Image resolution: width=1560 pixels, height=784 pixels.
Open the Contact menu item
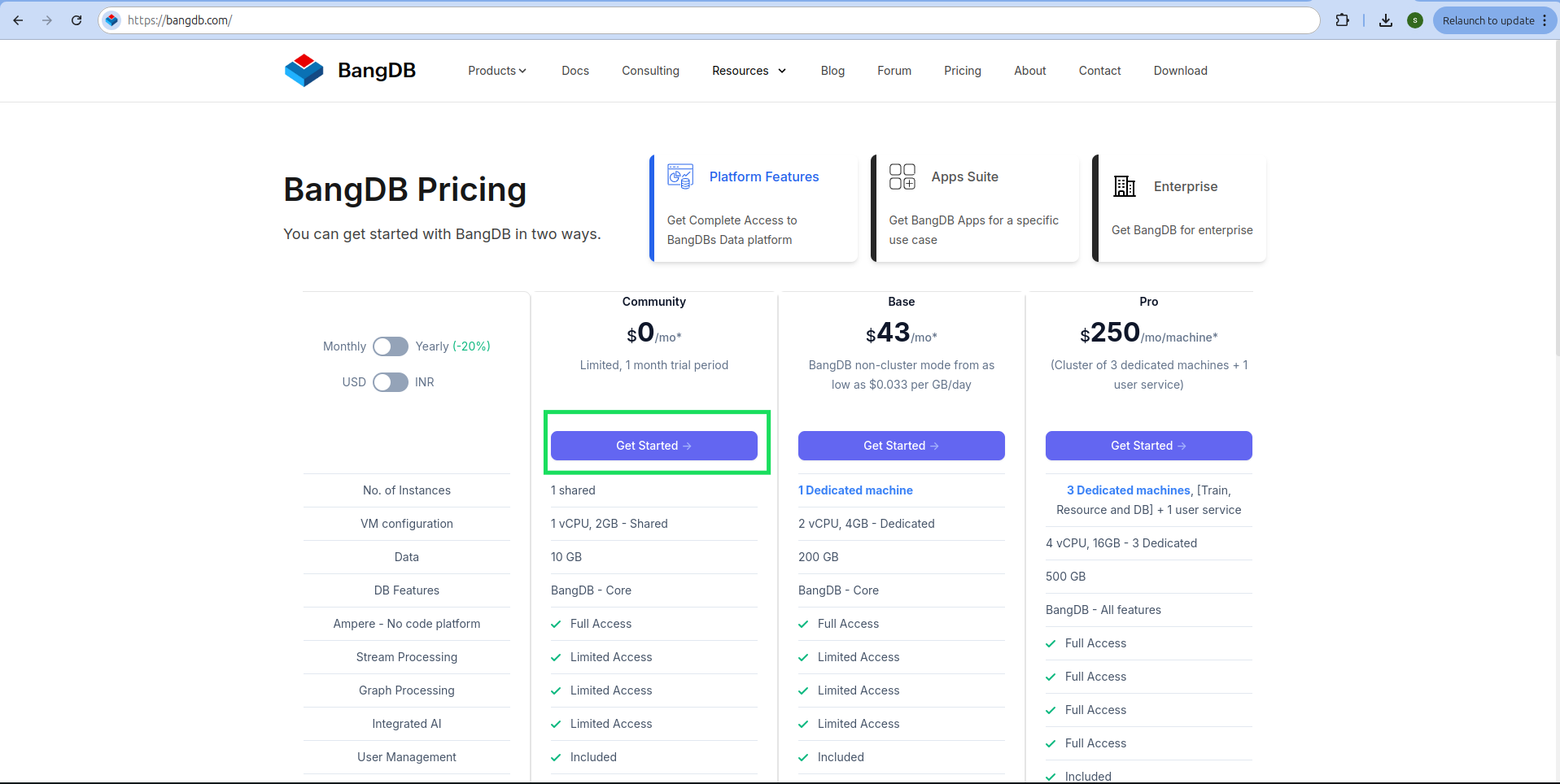pyautogui.click(x=1100, y=71)
